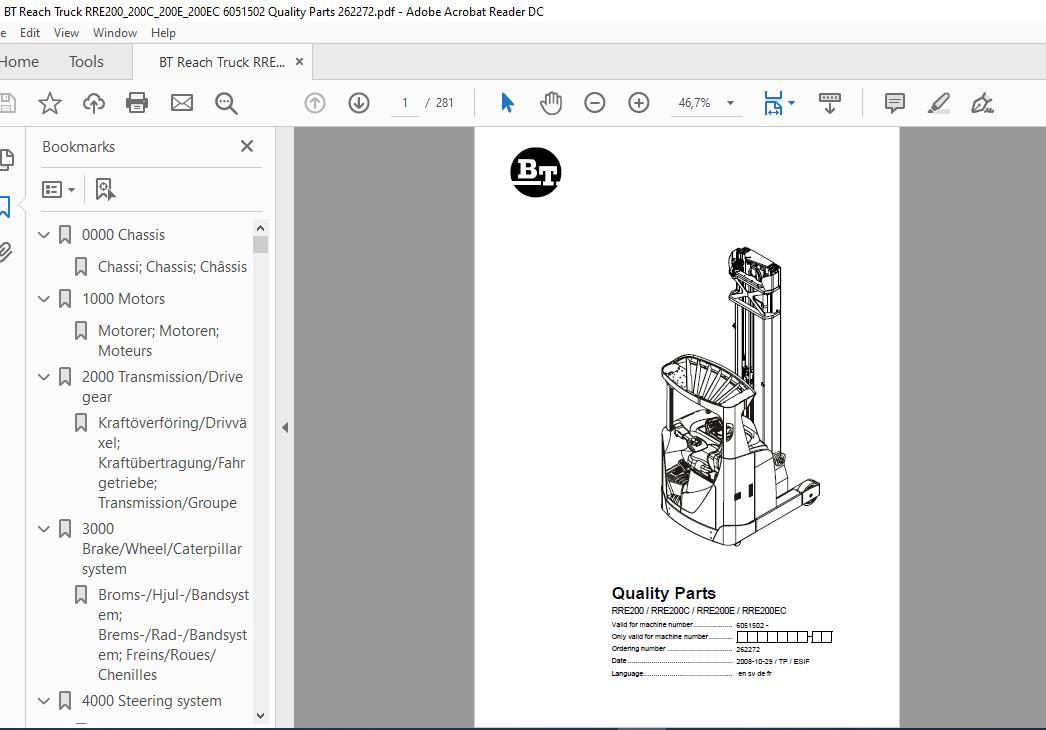Click the email envelope icon
The height and width of the screenshot is (730, 1046).
coord(181,103)
